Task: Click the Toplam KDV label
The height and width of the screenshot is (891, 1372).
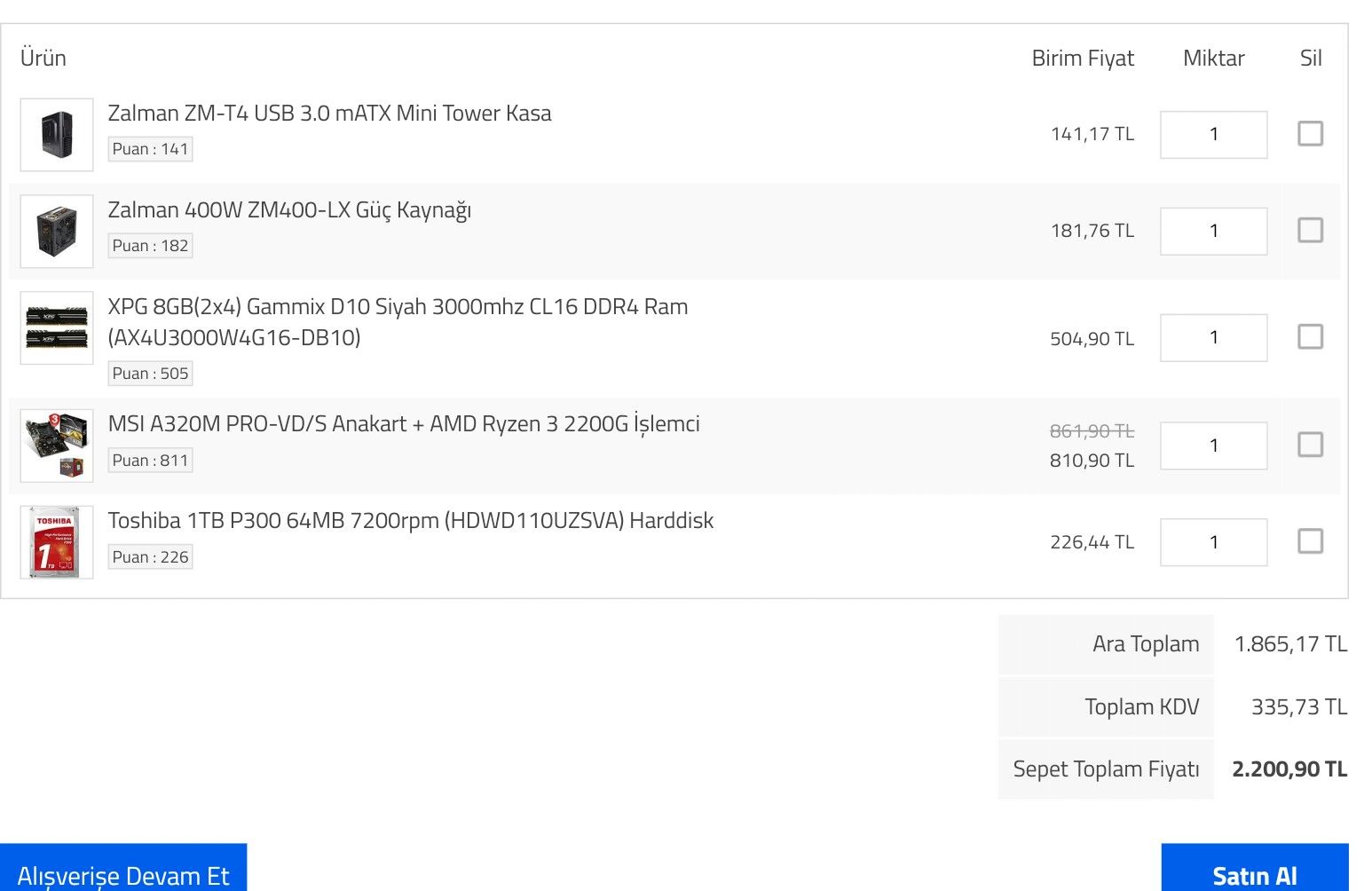Action: (x=1141, y=707)
